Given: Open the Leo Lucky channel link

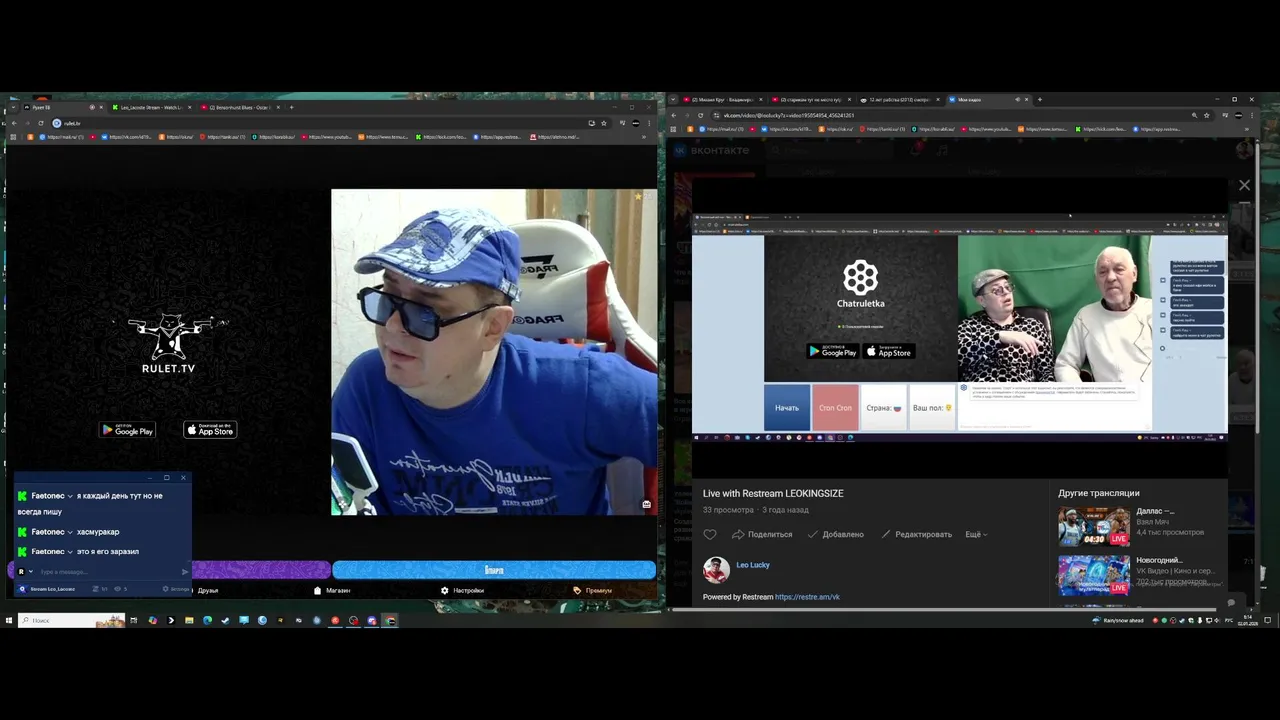Looking at the screenshot, I should coord(753,565).
